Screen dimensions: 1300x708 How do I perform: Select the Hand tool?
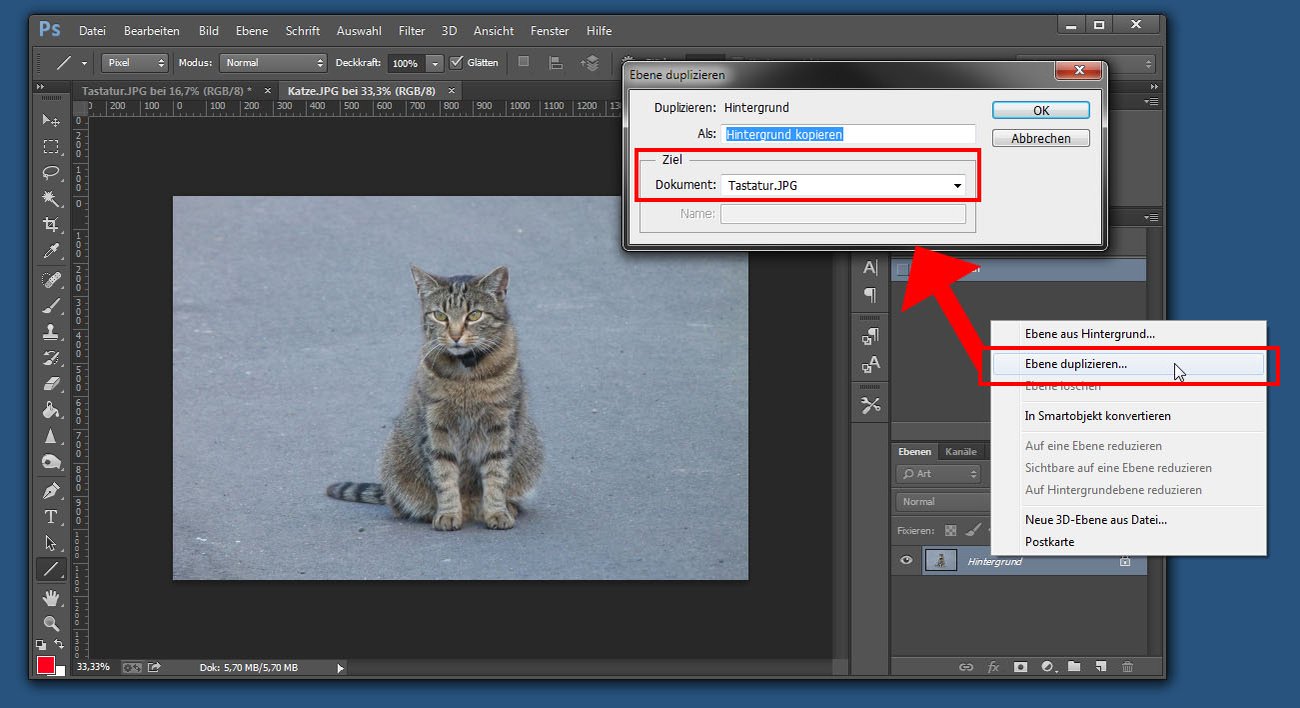coord(50,595)
